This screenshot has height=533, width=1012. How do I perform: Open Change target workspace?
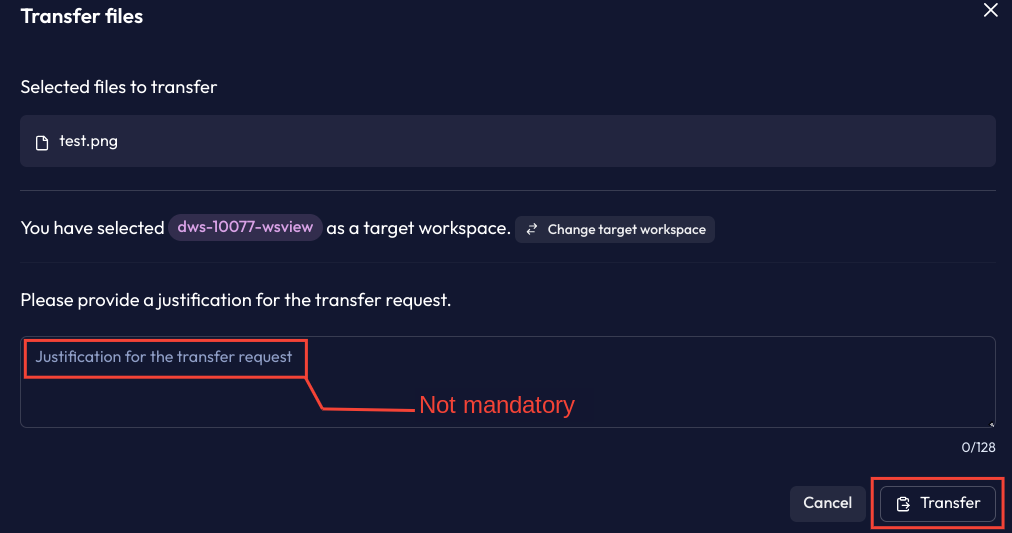point(614,229)
